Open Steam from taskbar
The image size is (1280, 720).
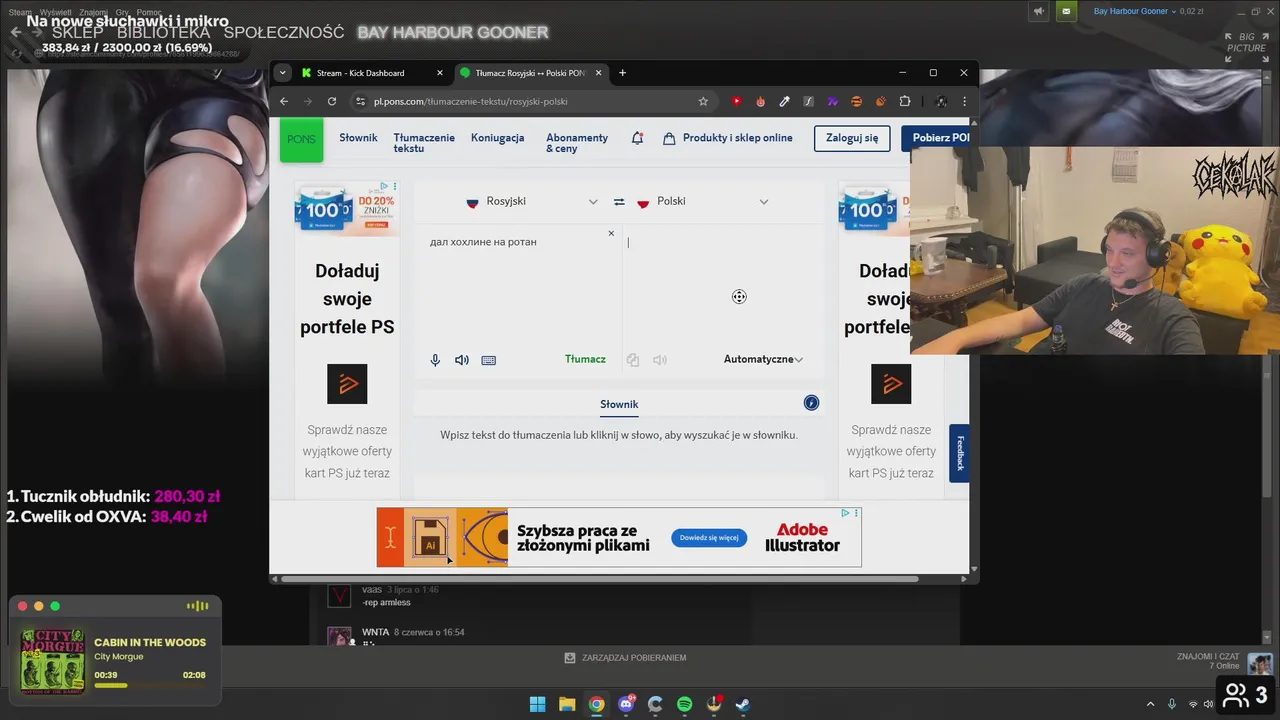tap(743, 704)
